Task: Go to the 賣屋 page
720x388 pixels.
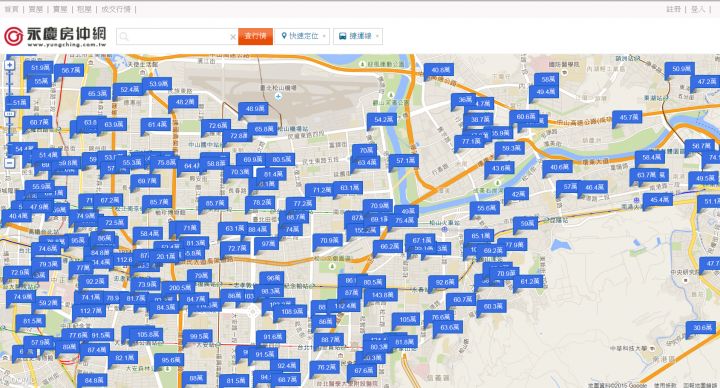Action: [x=60, y=9]
